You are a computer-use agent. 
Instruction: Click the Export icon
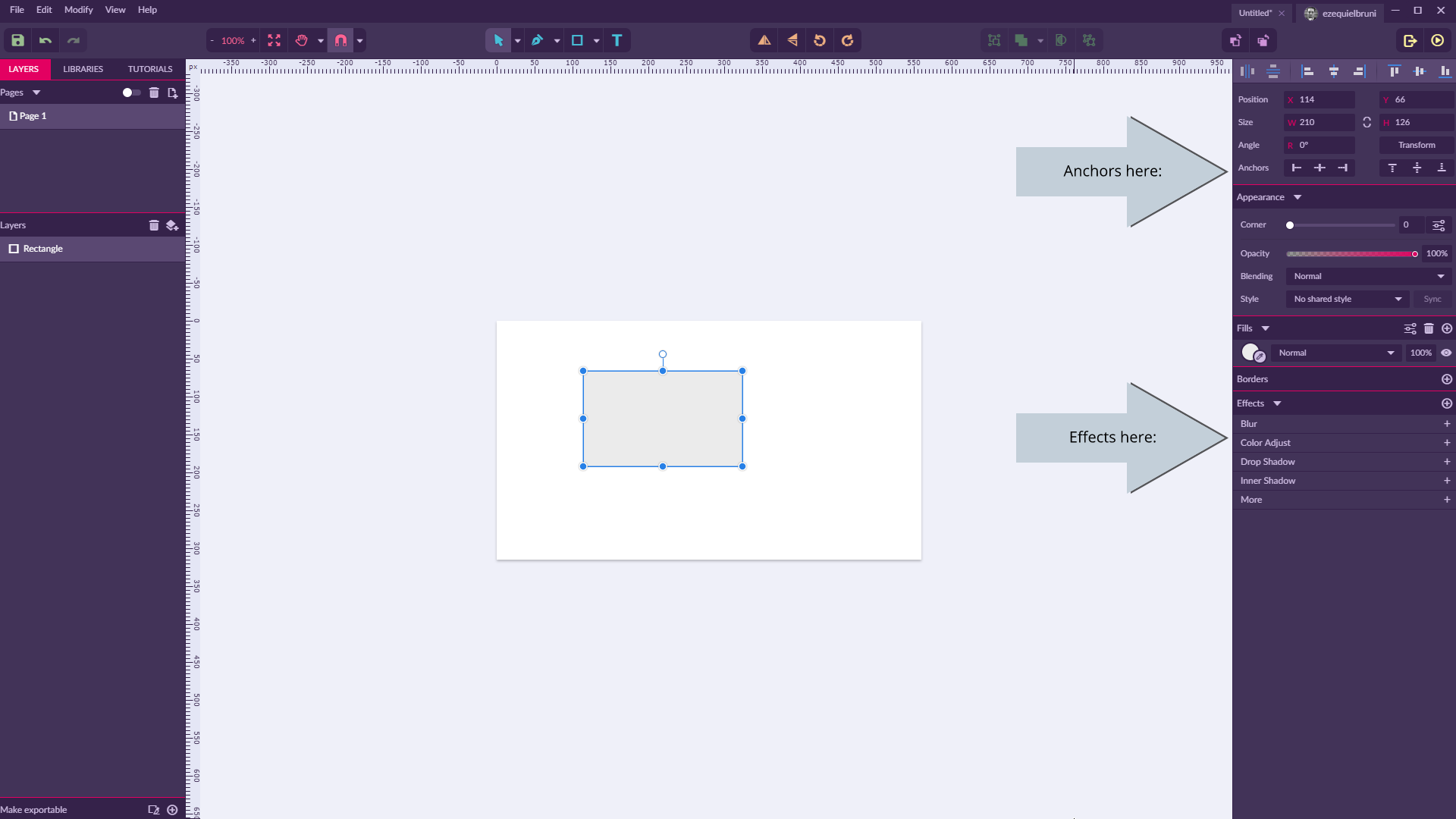[x=1410, y=41]
